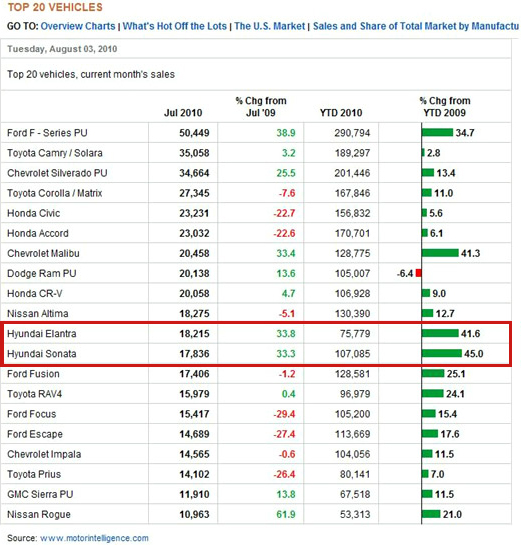
Task: Open The U.S. Market link
Action: pos(269,26)
